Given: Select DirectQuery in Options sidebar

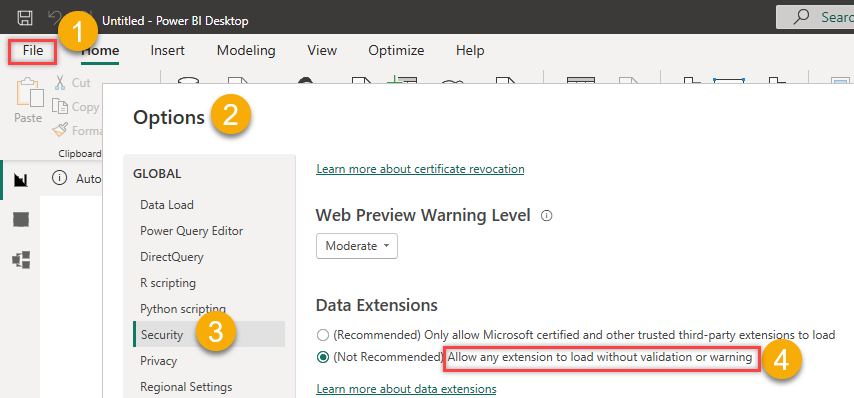Looking at the screenshot, I should pyautogui.click(x=172, y=257).
